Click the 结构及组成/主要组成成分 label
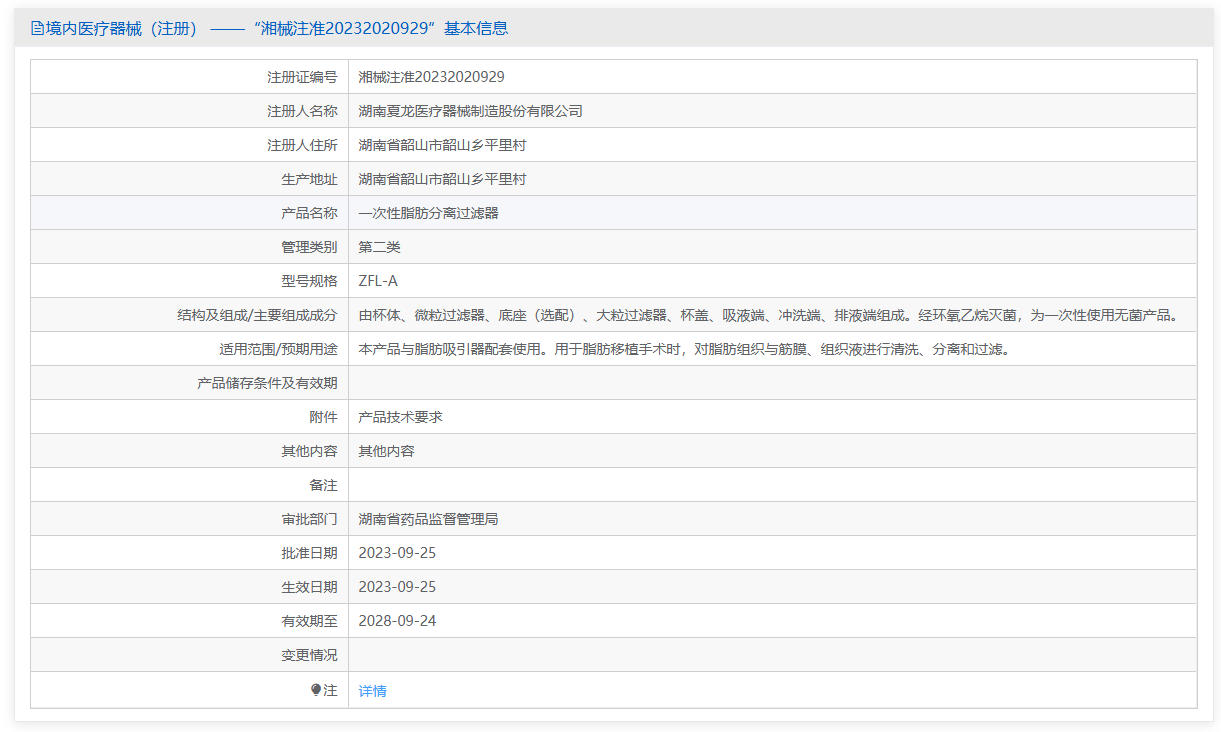The height and width of the screenshot is (732, 1221). (x=257, y=315)
